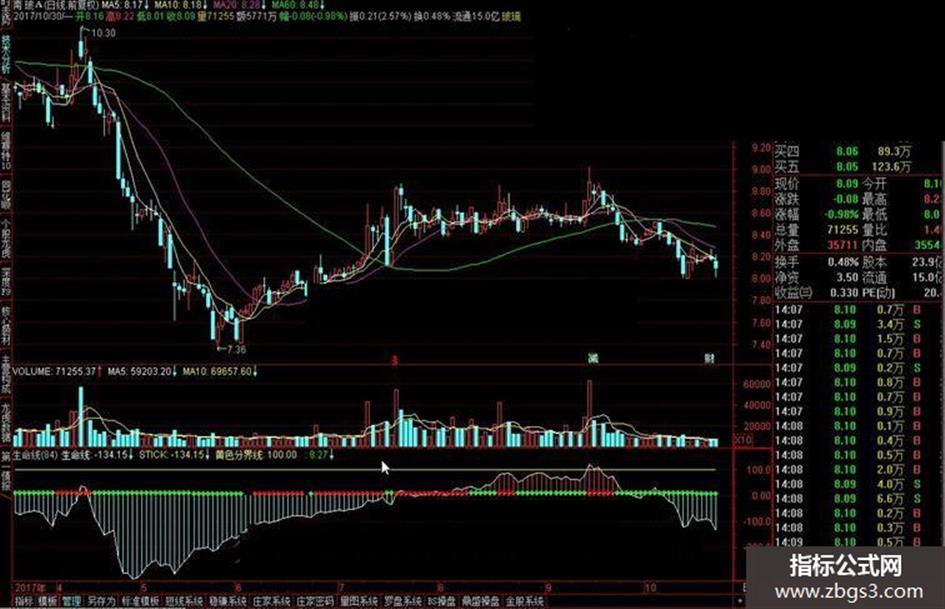Click the 10.30 high price label
Viewport: 945px width, 609px height.
tap(103, 33)
